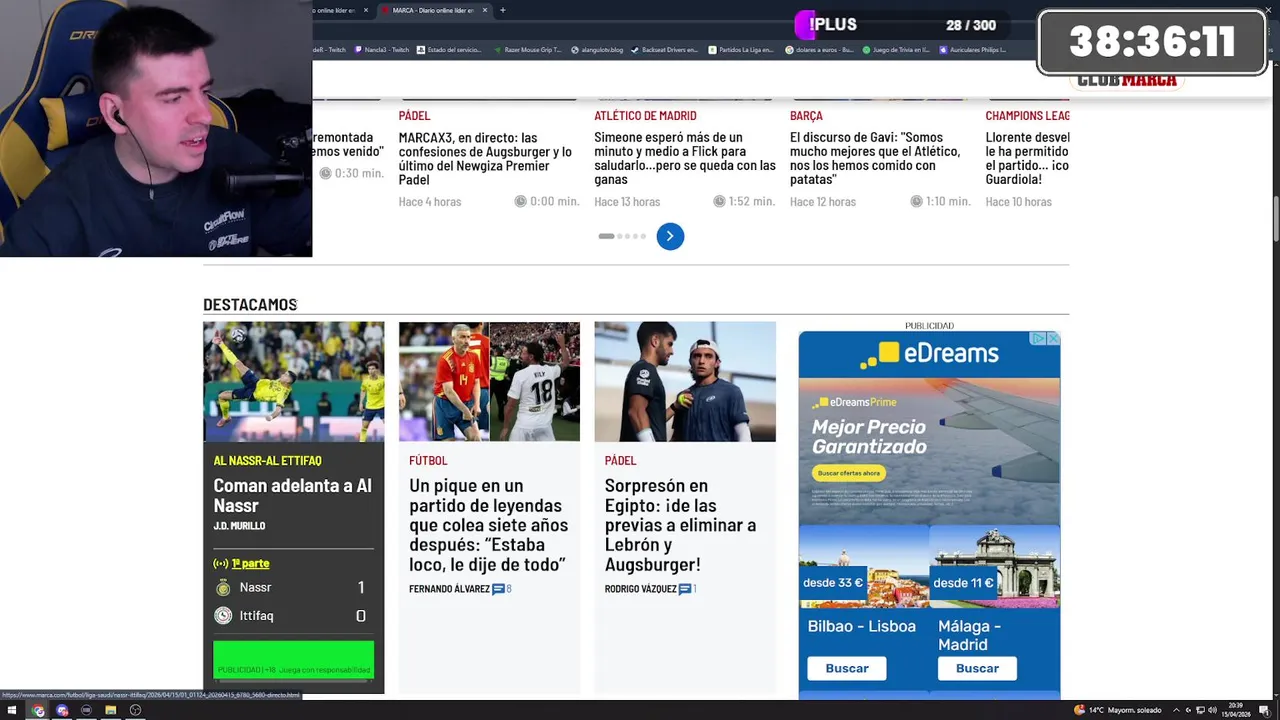The width and height of the screenshot is (1280, 720).
Task: Open dolares a euros bookmark
Action: tap(819, 49)
